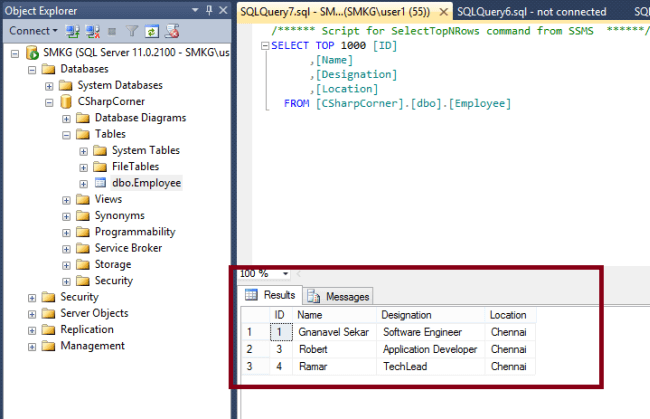Expand the Server Objects folder

[x=32, y=314]
